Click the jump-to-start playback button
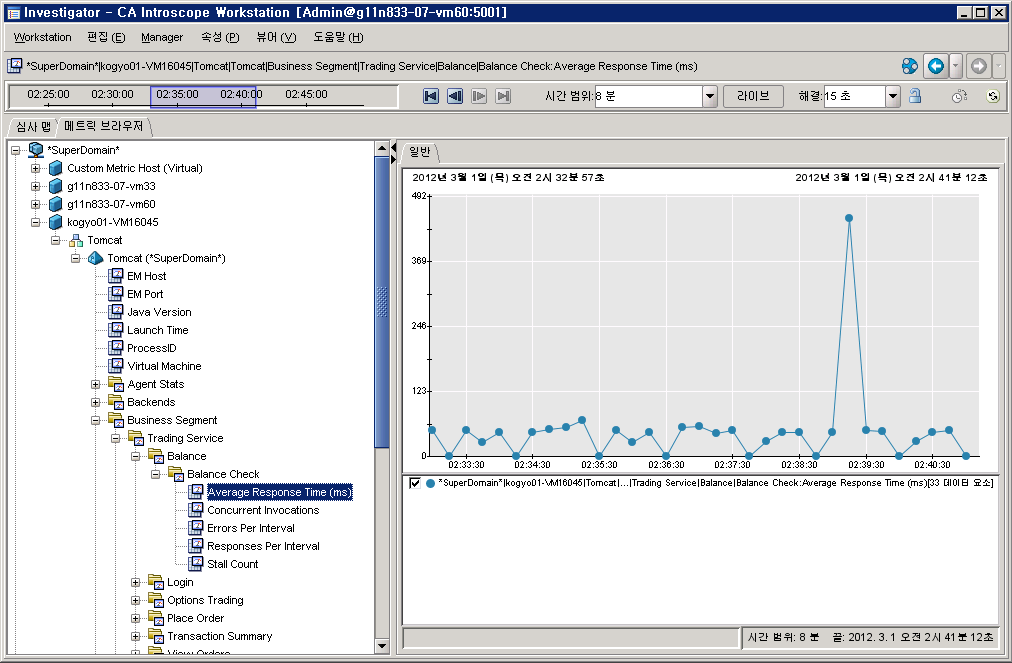 (x=431, y=96)
